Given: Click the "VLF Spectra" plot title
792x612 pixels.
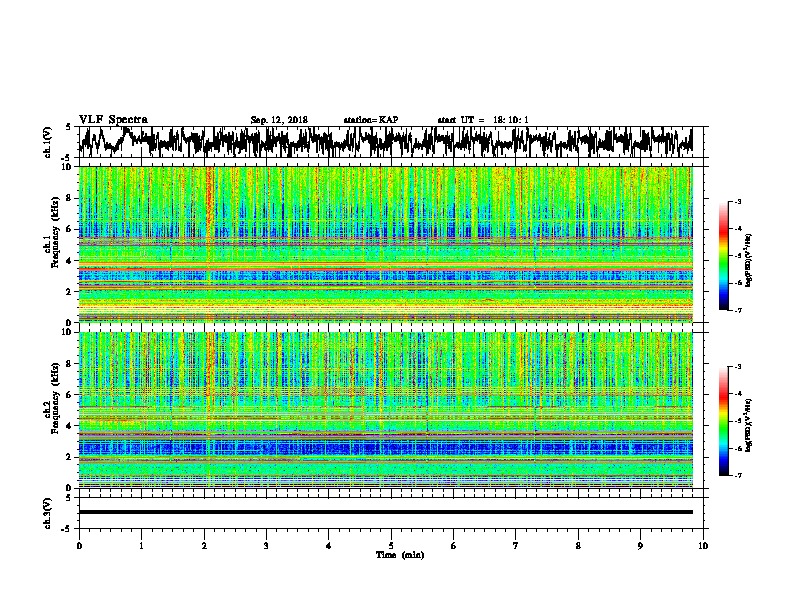Looking at the screenshot, I should click(x=113, y=120).
